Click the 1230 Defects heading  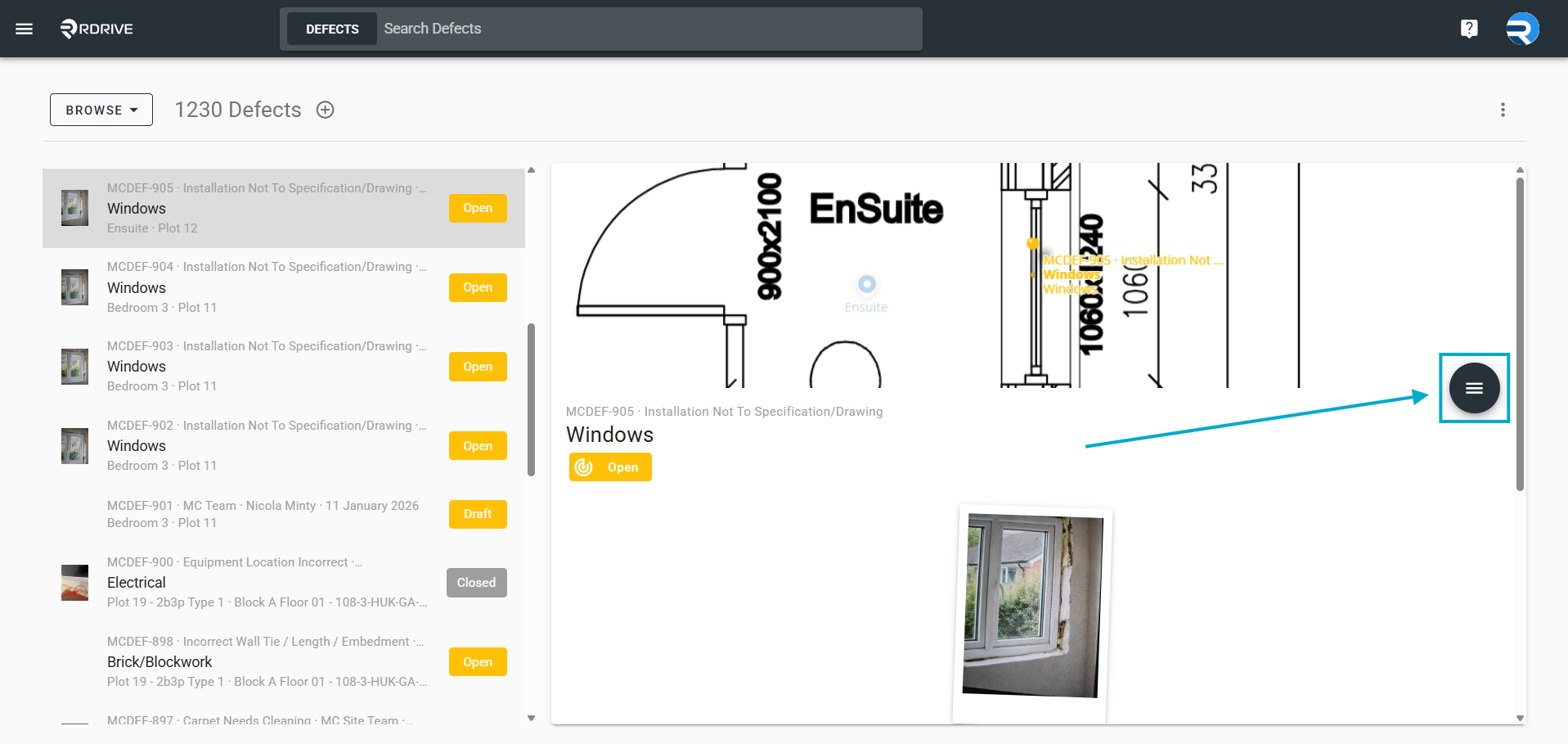tap(238, 110)
